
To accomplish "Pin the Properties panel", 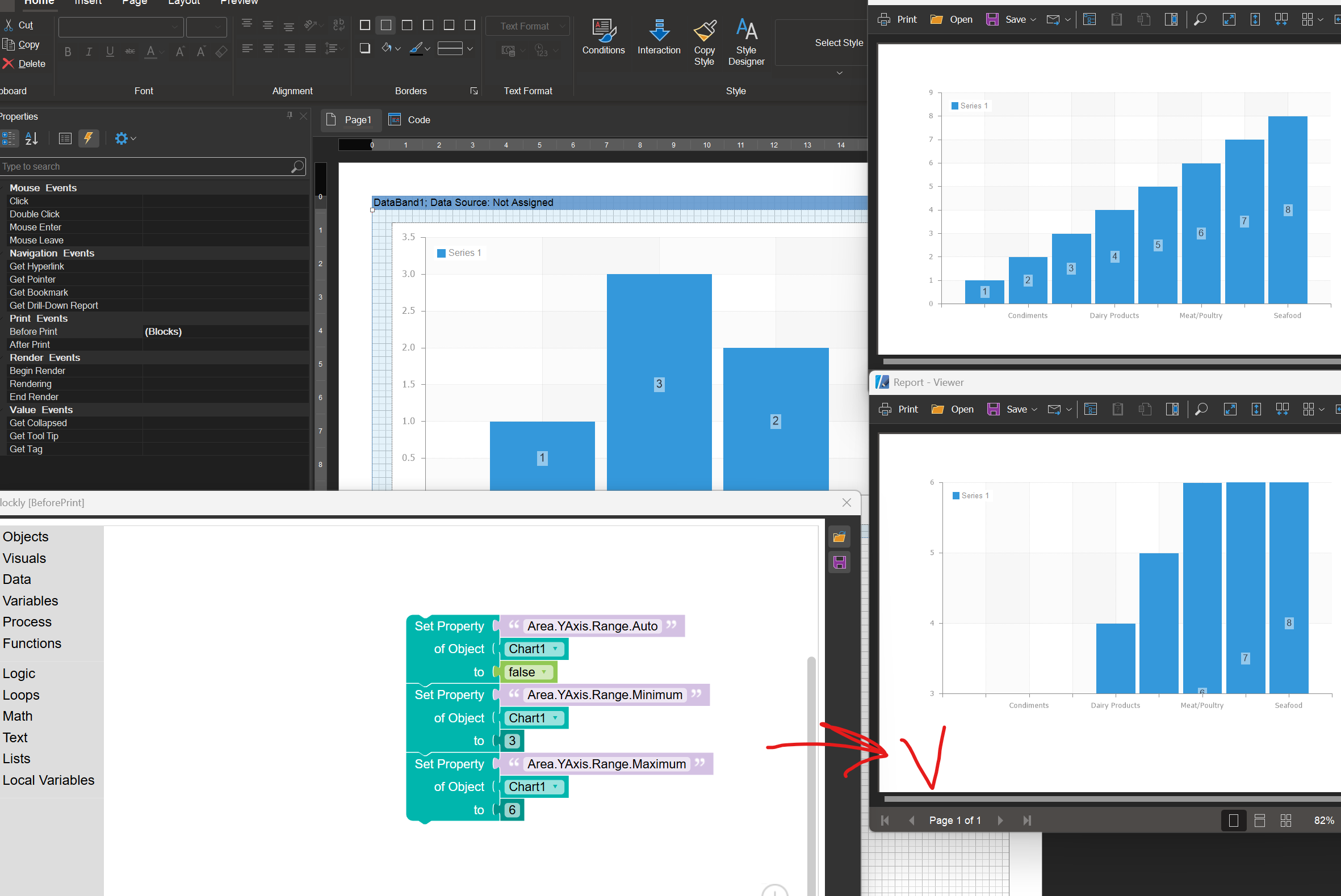I will pyautogui.click(x=289, y=116).
